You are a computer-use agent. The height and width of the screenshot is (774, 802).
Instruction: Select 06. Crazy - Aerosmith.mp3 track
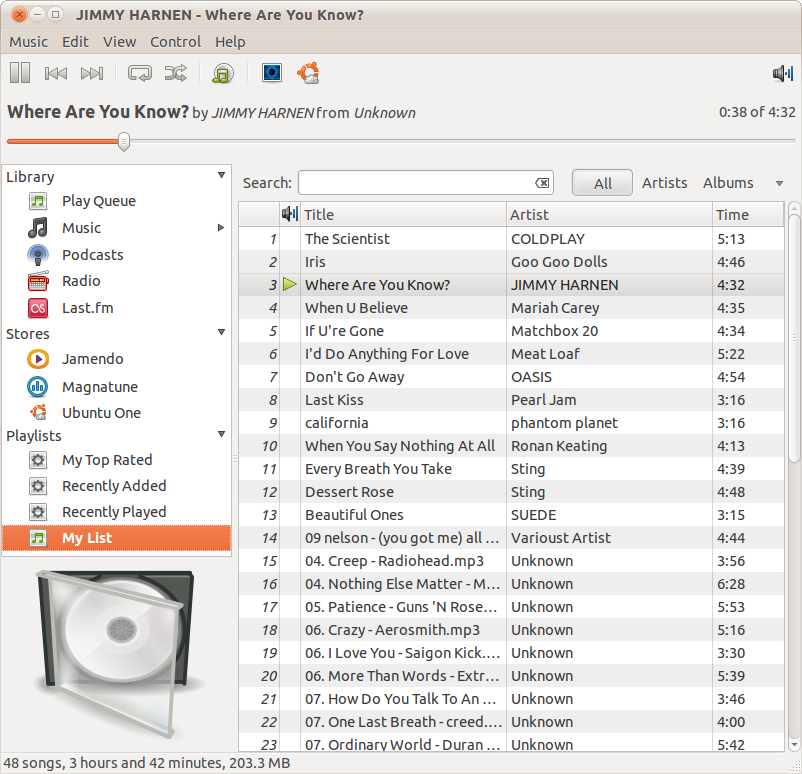point(392,630)
